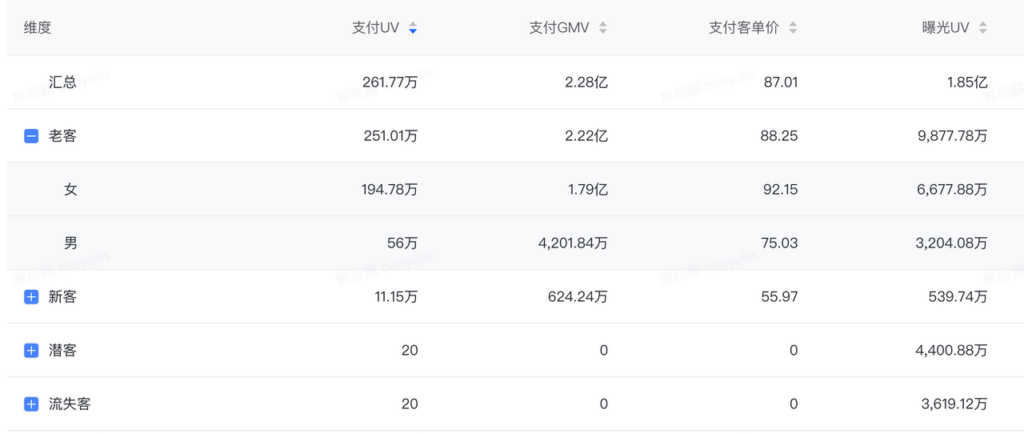Image resolution: width=1024 pixels, height=434 pixels.
Task: Expand the 潜客 row
Action: [x=31, y=351]
